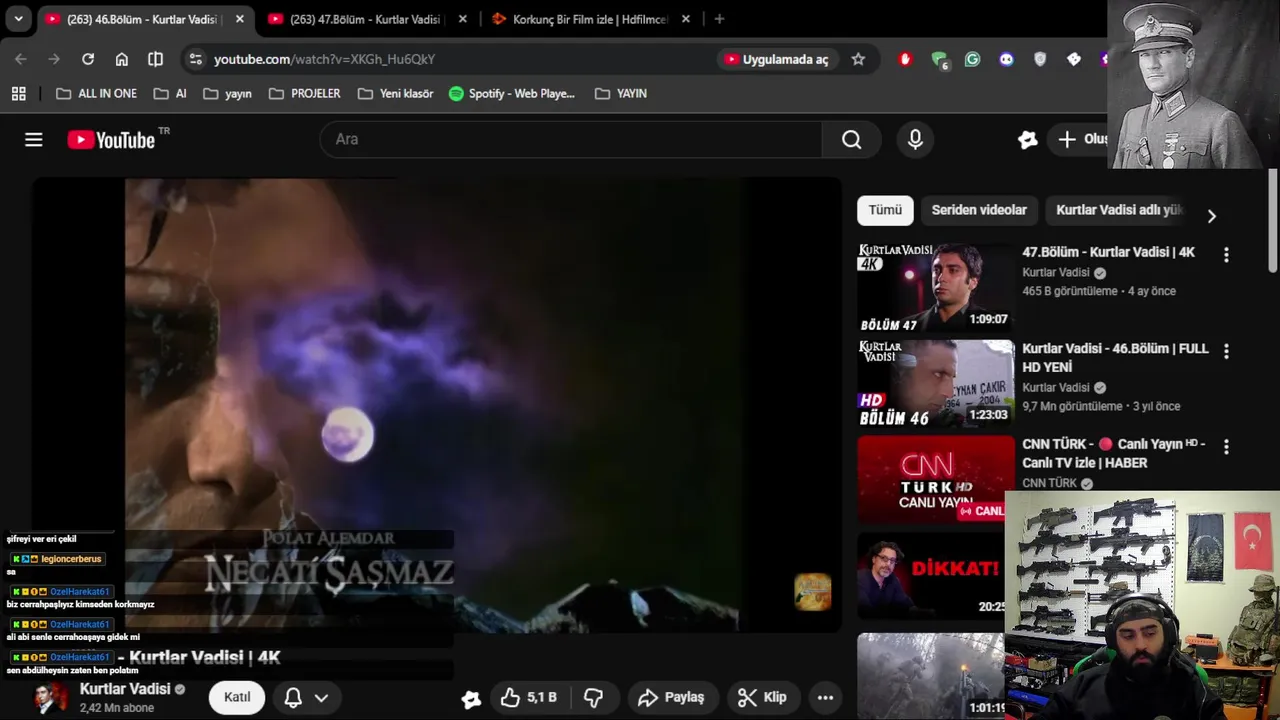Screen dimensions: 1280x720
Task: Open the tab search dropdown arrow
Action: (18, 19)
